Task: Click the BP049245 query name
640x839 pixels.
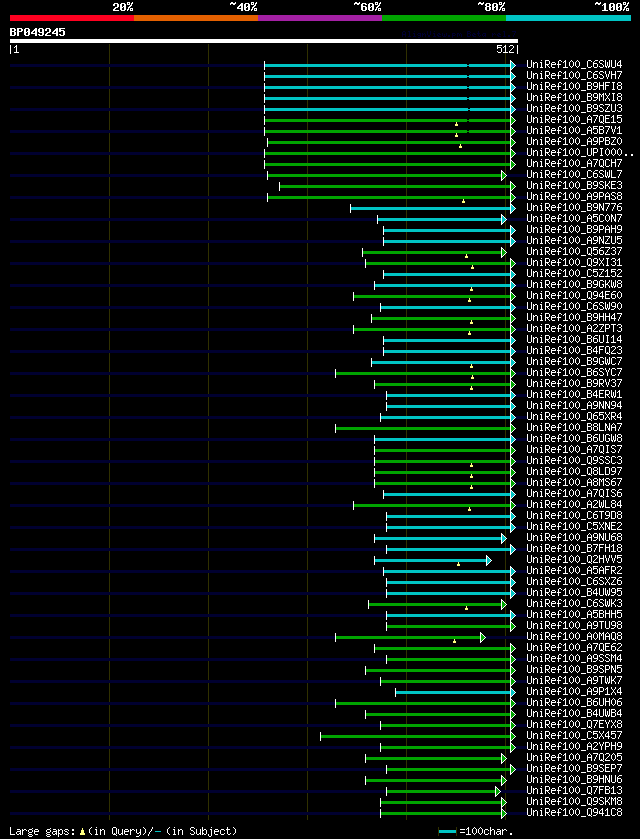Action: [x=37, y=32]
